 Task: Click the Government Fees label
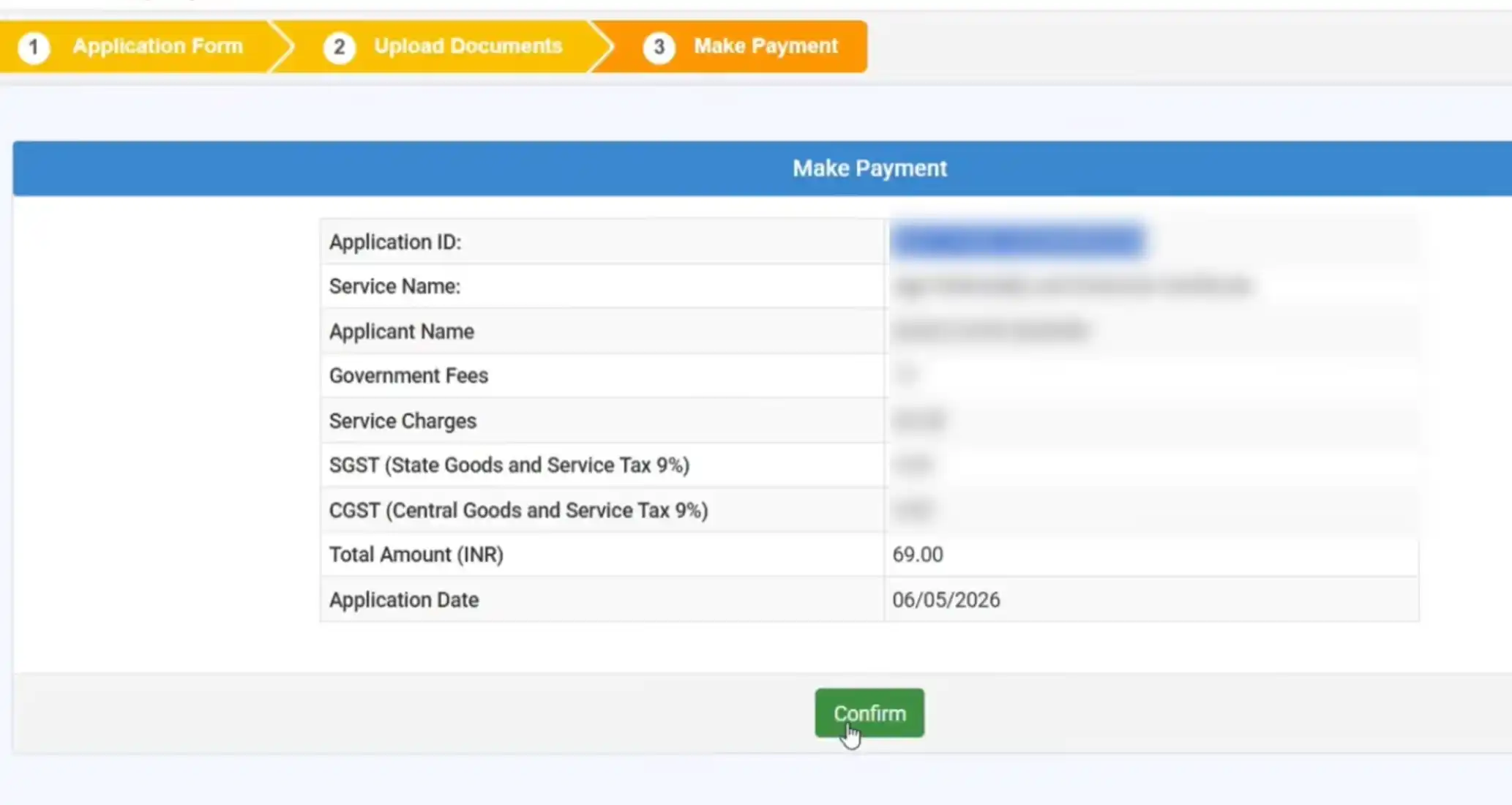pos(408,376)
